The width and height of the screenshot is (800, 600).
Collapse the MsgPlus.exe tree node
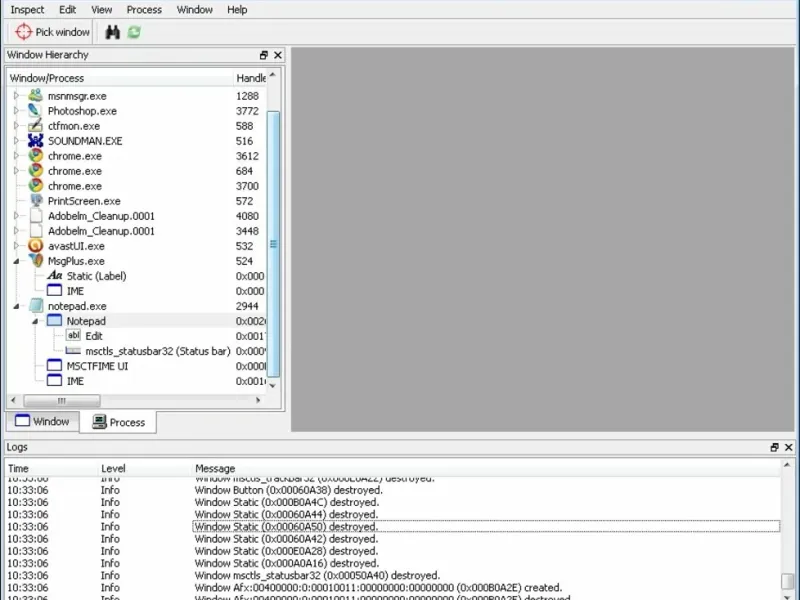point(16,261)
